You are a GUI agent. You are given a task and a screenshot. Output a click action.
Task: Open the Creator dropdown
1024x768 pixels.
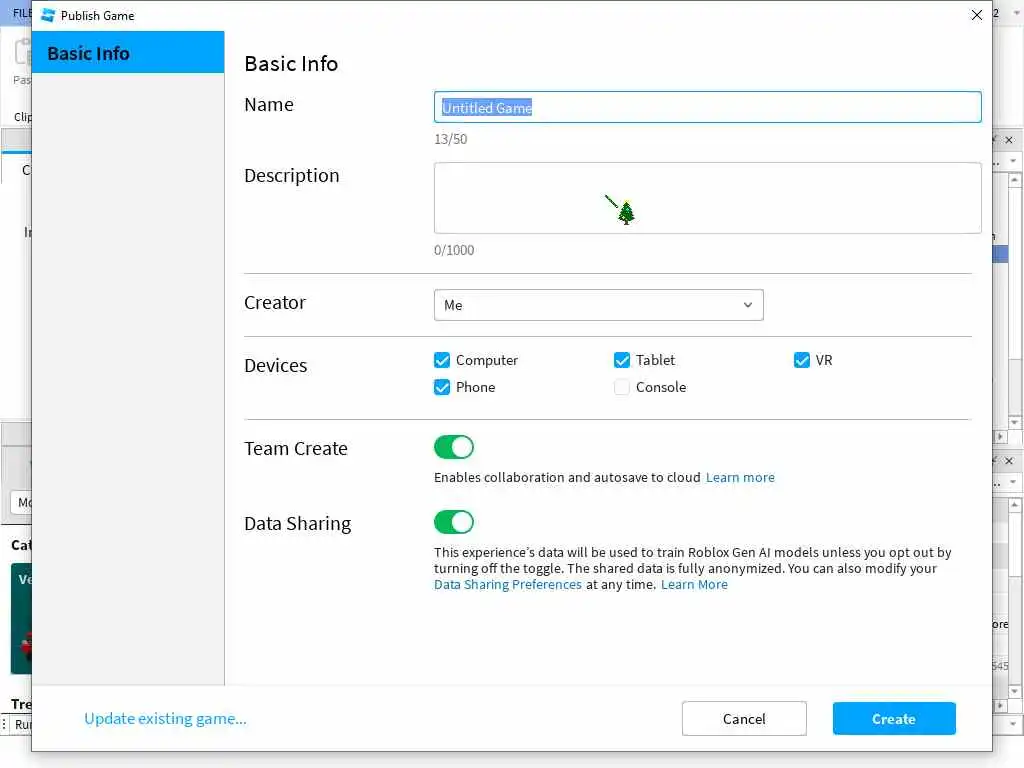(x=598, y=305)
